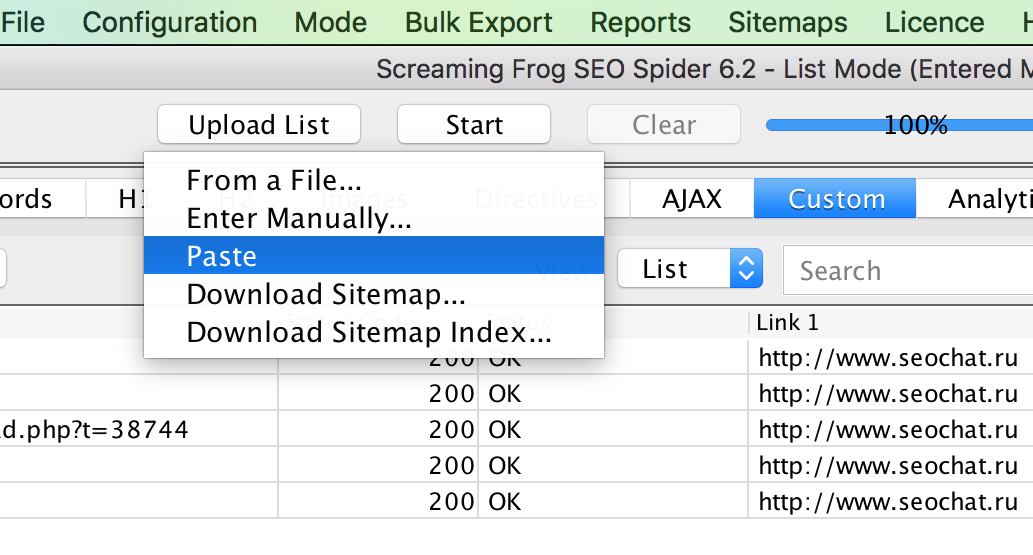Open the Reports menu
Image resolution: width=1033 pixels, height=555 pixels.
coord(640,22)
